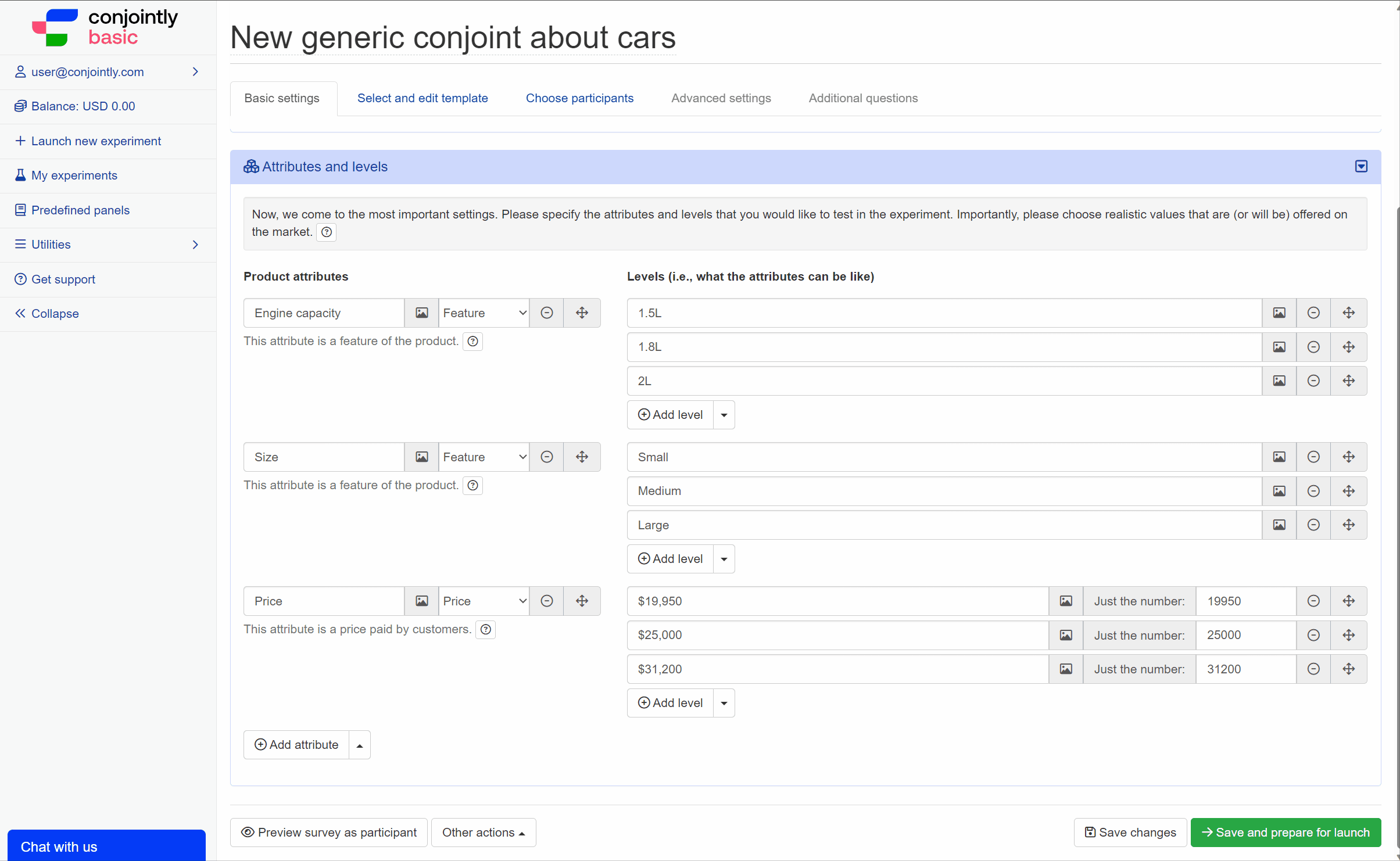
Task: Expand Add level options under Size
Action: coord(724,559)
